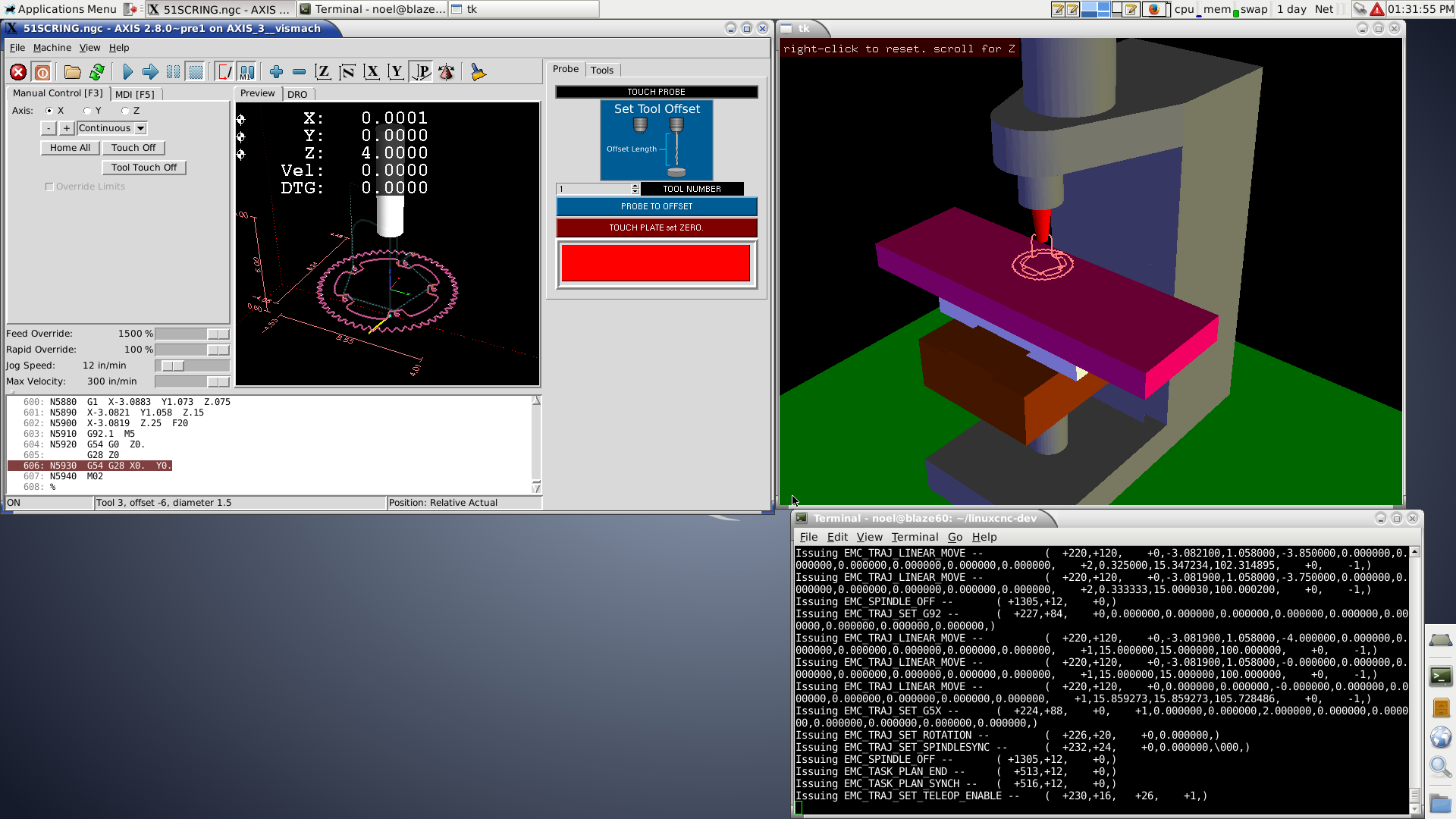Click the Firefox icon in panel
The height and width of the screenshot is (819, 1456).
pos(1153,9)
